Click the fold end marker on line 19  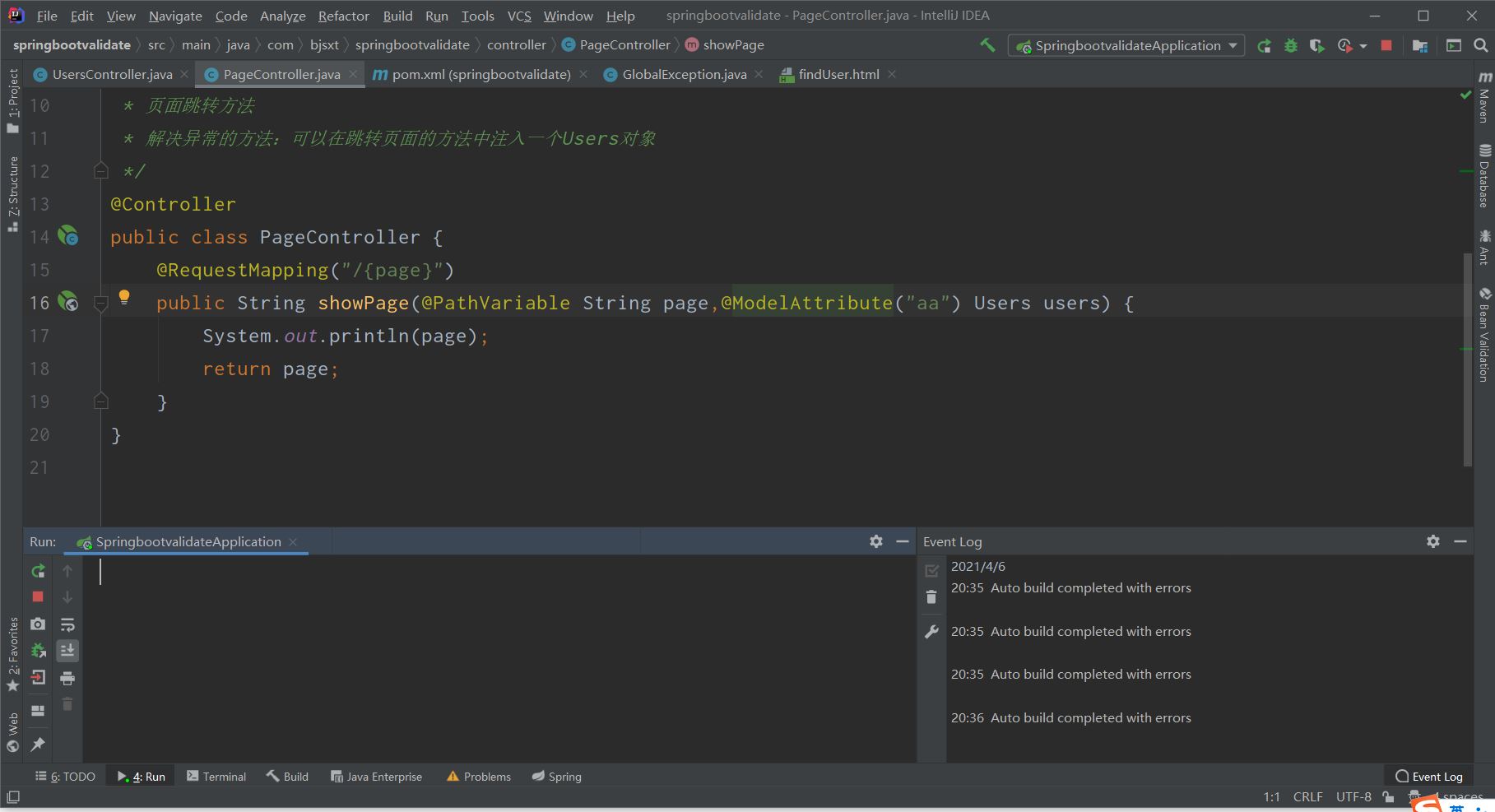pos(101,401)
